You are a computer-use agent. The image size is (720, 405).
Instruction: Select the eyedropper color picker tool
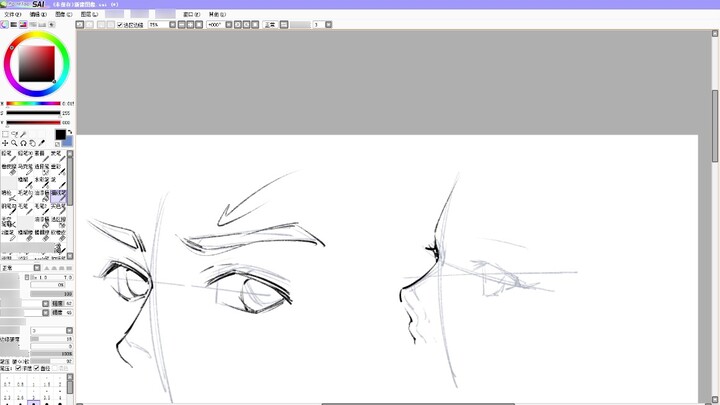pyautogui.click(x=42, y=143)
